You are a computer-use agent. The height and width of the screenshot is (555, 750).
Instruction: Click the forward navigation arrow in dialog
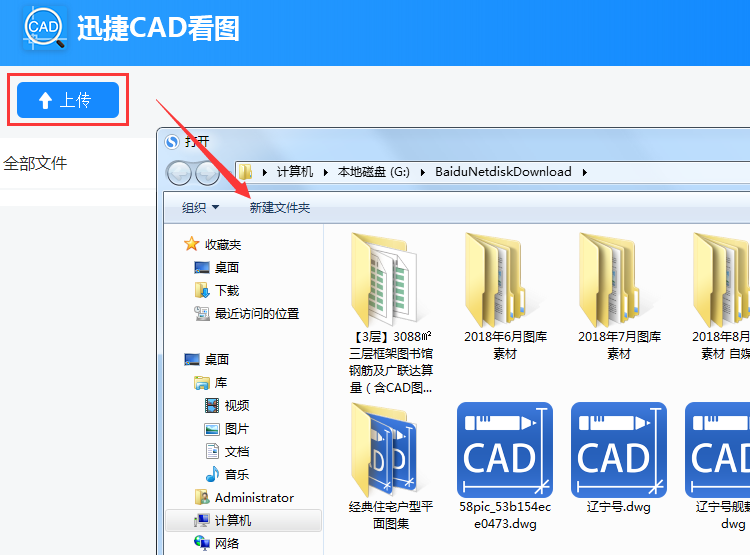pos(207,173)
